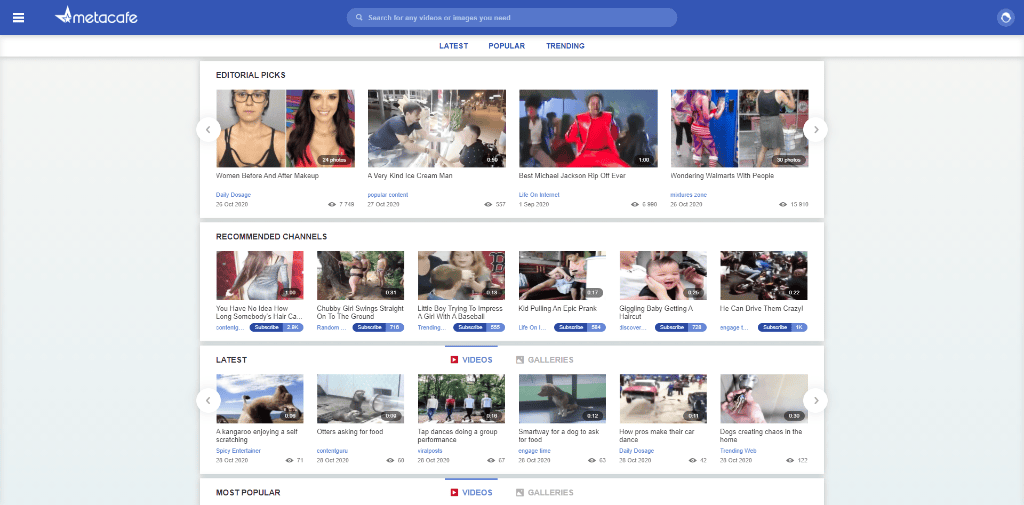Select VIDEOS tab in Most Popular section

pos(472,493)
